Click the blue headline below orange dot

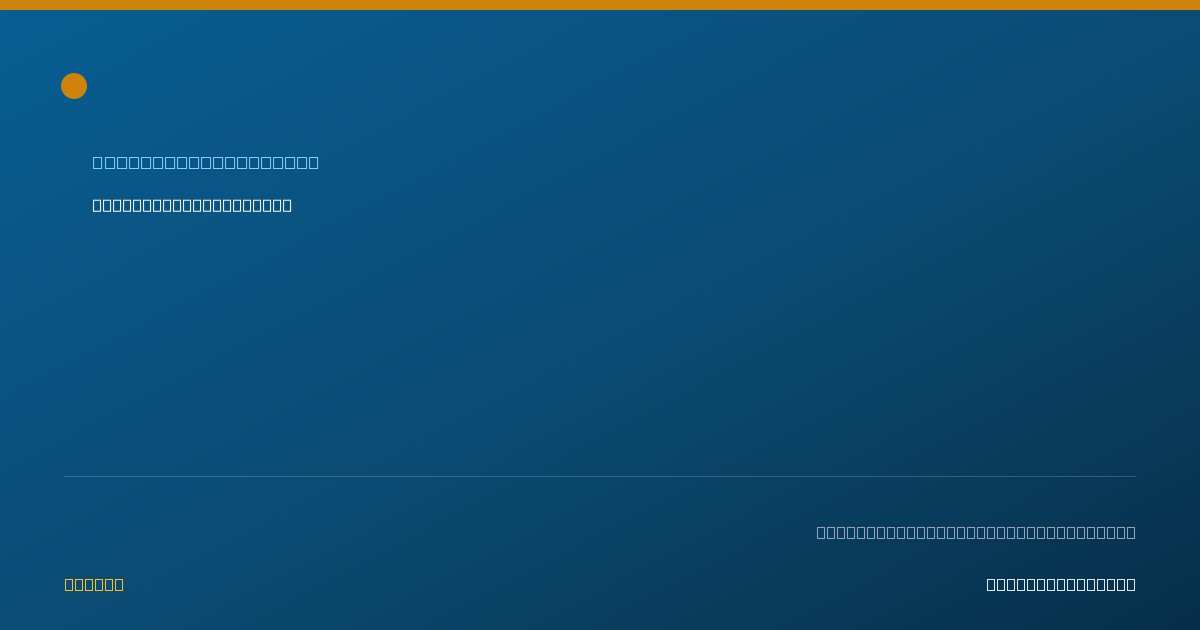[206, 162]
